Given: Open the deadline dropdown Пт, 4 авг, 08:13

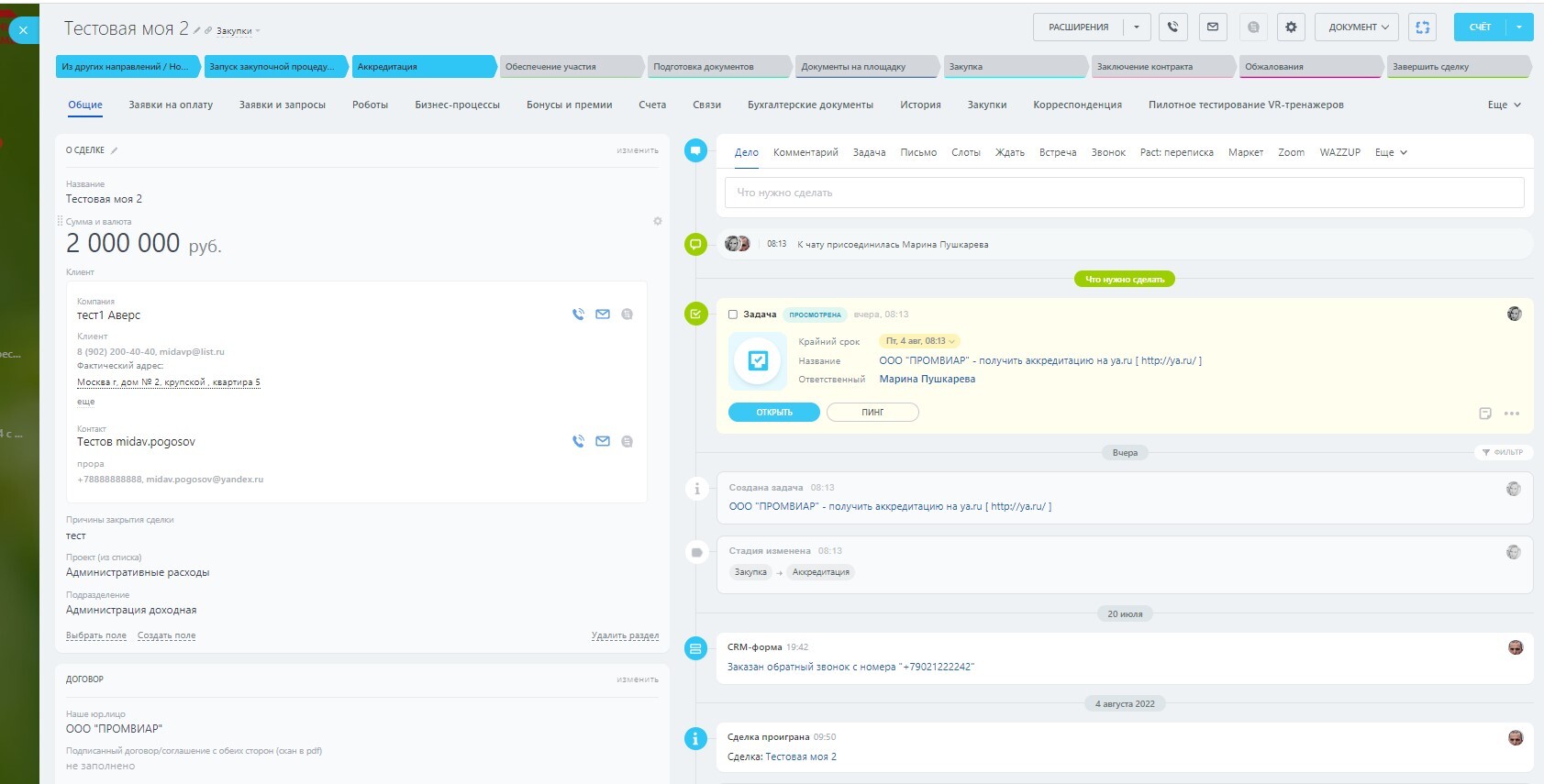Looking at the screenshot, I should 919,341.
